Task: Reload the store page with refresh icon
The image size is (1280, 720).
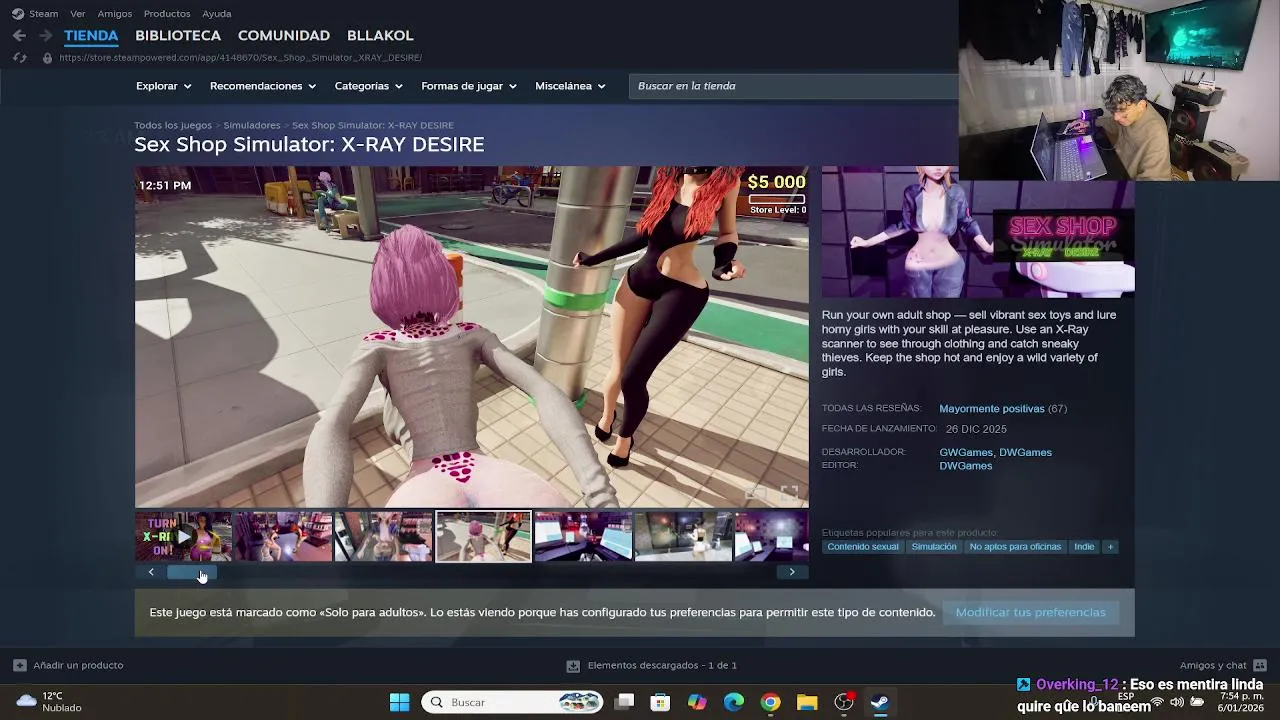Action: coord(19,58)
